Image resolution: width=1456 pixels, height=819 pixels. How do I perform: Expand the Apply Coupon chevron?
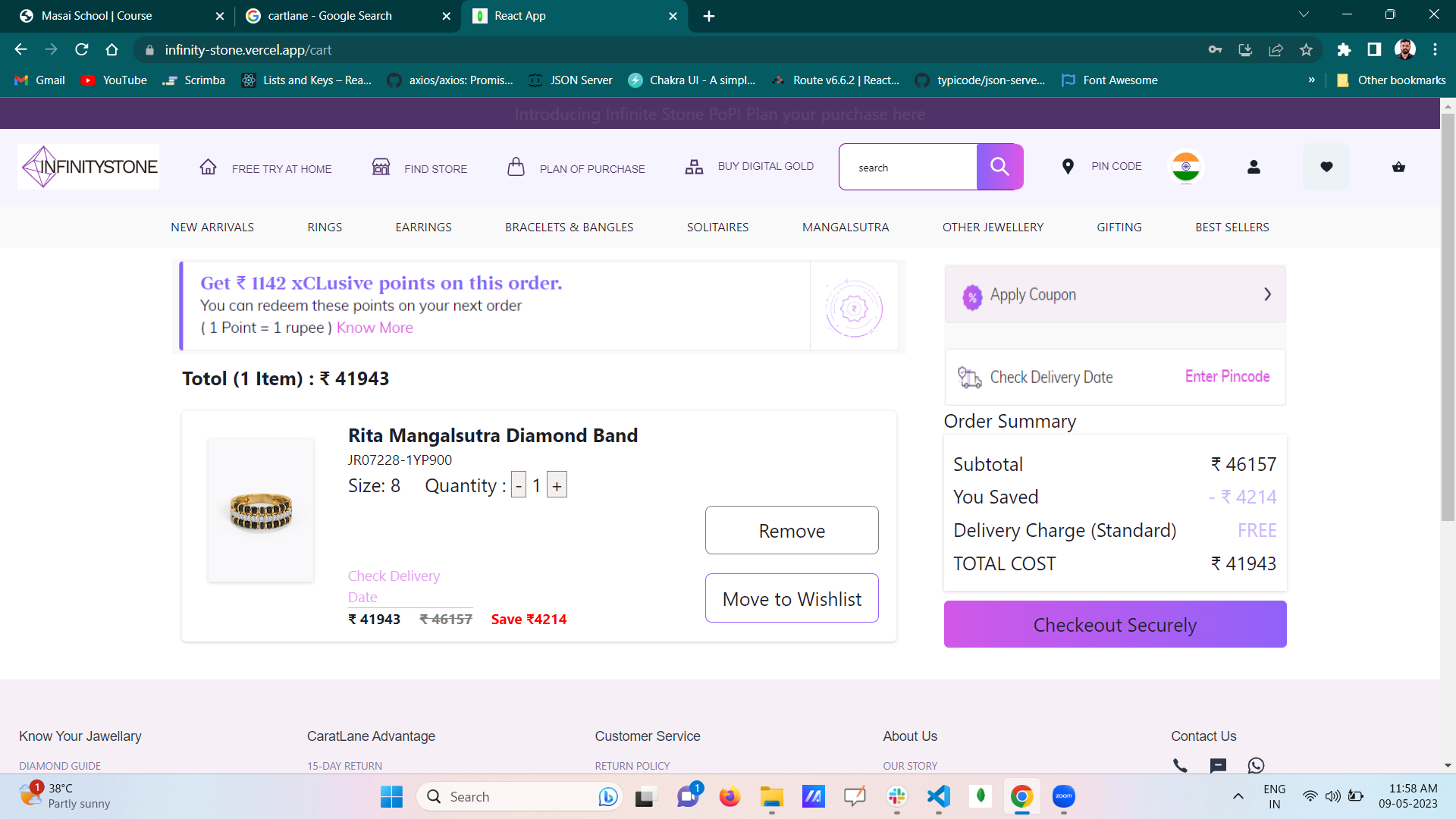[x=1267, y=294]
